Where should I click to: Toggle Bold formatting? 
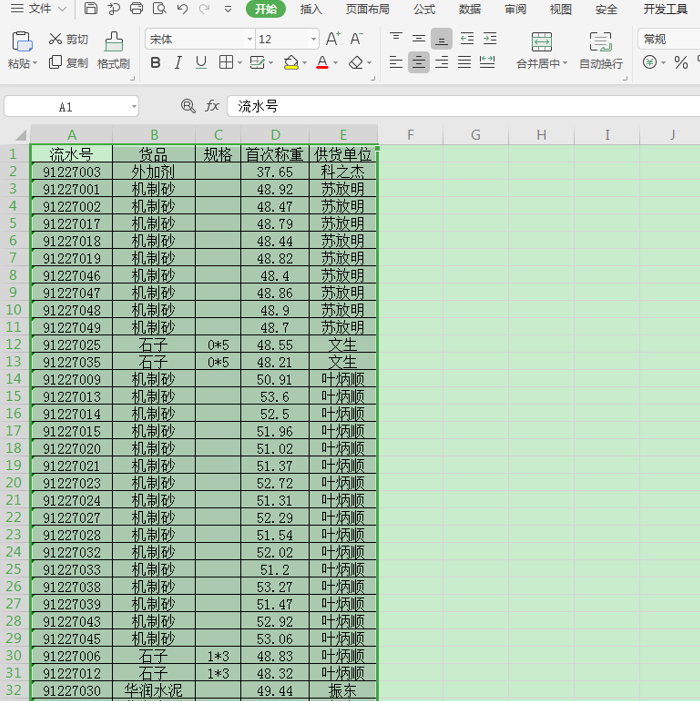(x=155, y=63)
